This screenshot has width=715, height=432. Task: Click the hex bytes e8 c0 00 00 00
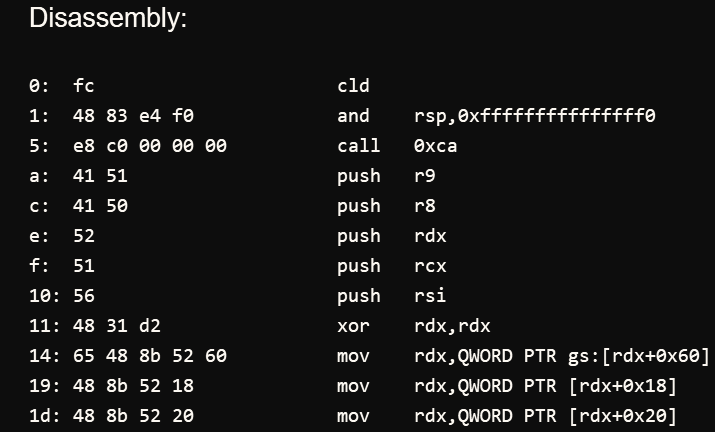click(x=150, y=146)
